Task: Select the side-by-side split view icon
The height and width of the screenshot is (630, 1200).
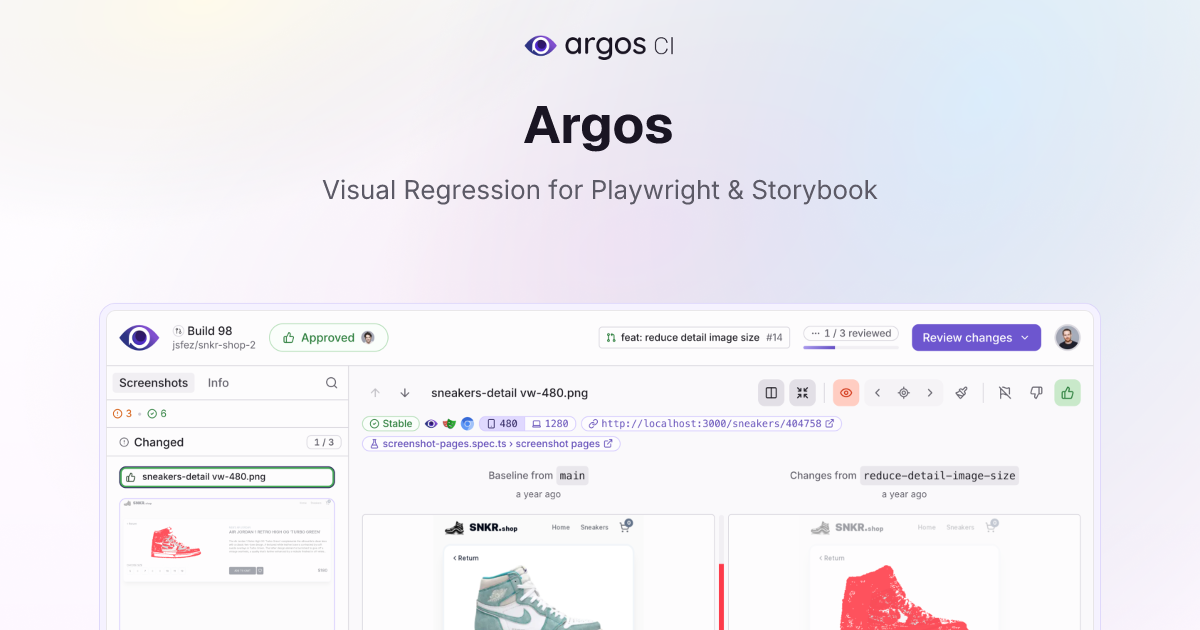Action: 771,392
